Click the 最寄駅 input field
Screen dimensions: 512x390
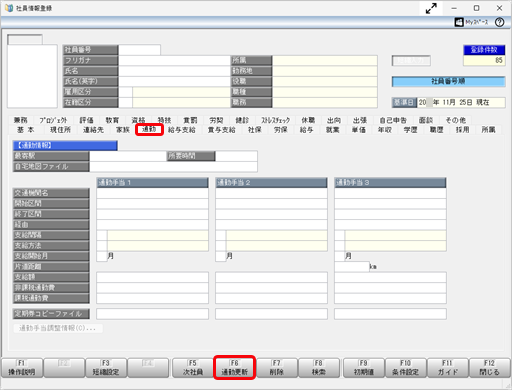click(x=128, y=156)
